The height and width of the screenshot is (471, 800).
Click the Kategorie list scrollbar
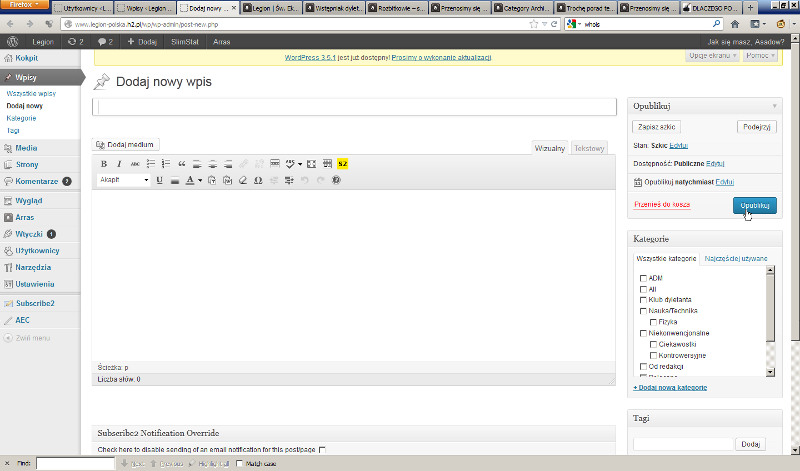(770, 320)
